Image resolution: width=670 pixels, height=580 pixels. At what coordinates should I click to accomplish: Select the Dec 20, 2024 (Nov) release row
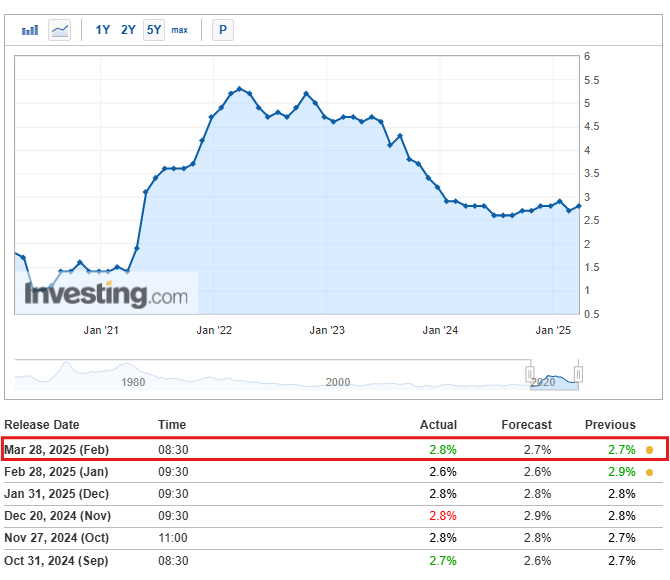click(x=333, y=516)
